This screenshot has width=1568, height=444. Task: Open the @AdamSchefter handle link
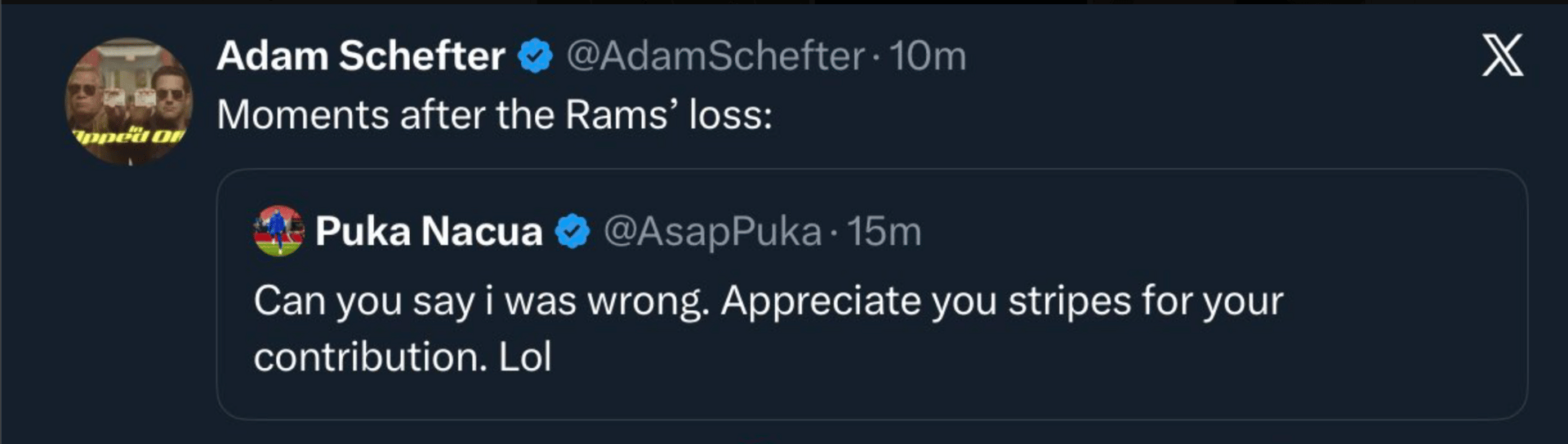pyautogui.click(x=715, y=56)
